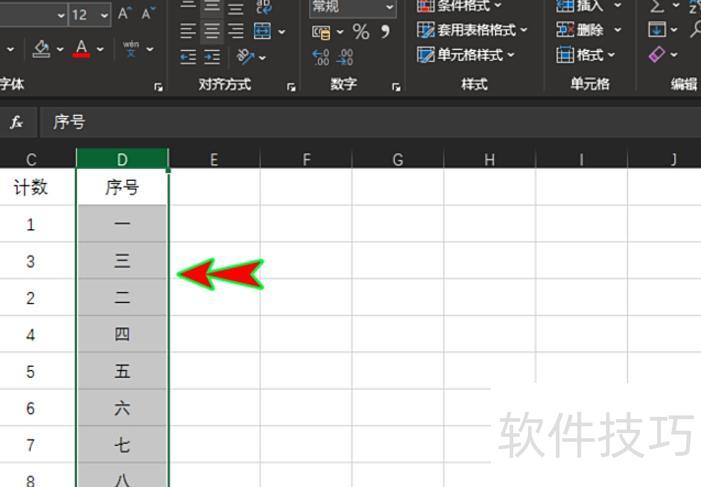Click Merge and Center icon
Screen dimensions: 701x487
click(262, 31)
